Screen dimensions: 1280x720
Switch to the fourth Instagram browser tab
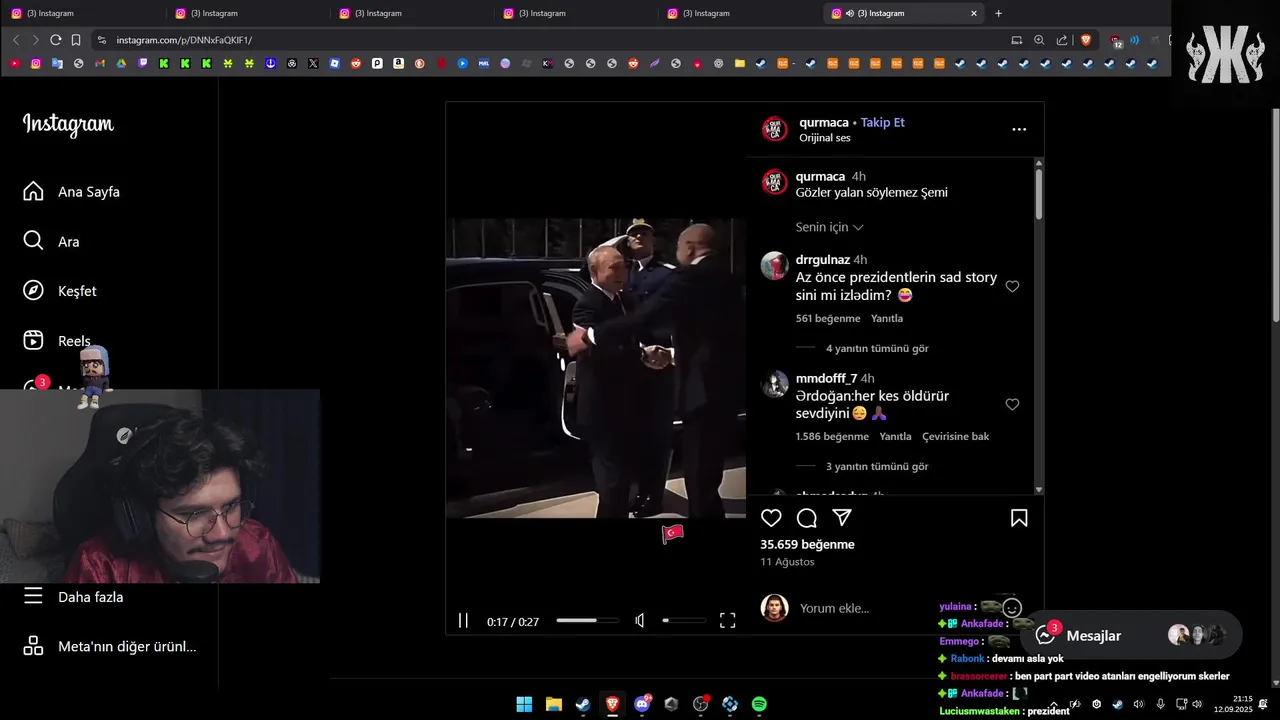click(x=574, y=13)
